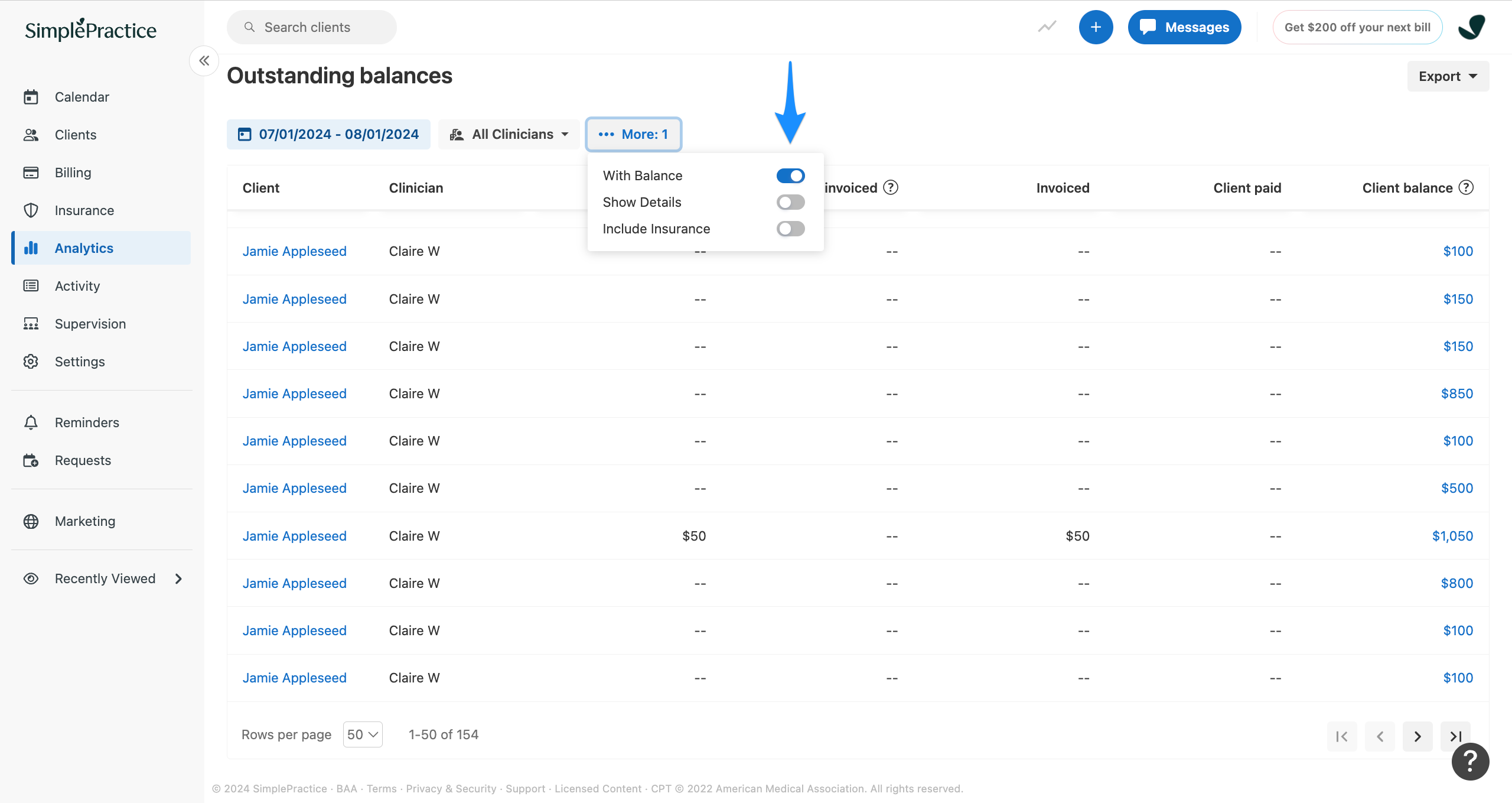Open Calendar from the sidebar menu
This screenshot has width=1512, height=803.
(82, 97)
